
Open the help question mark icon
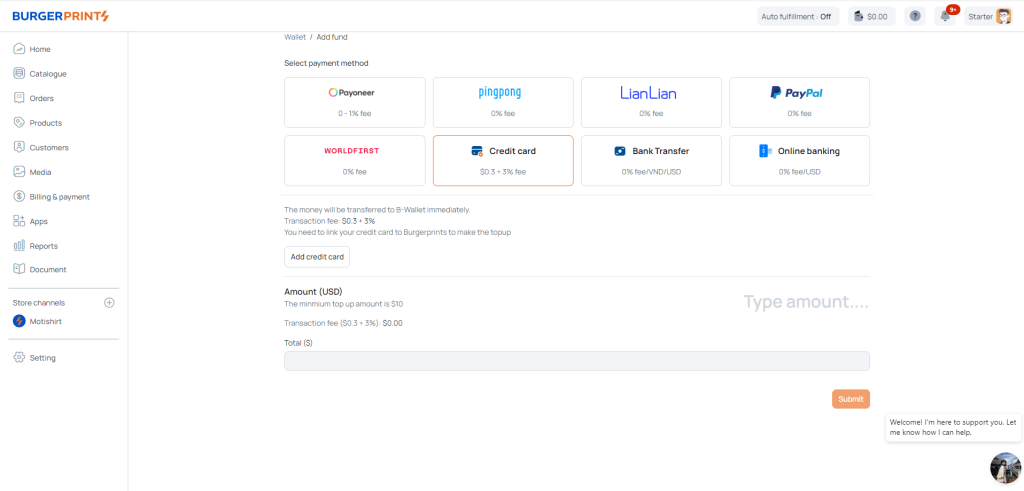click(914, 16)
